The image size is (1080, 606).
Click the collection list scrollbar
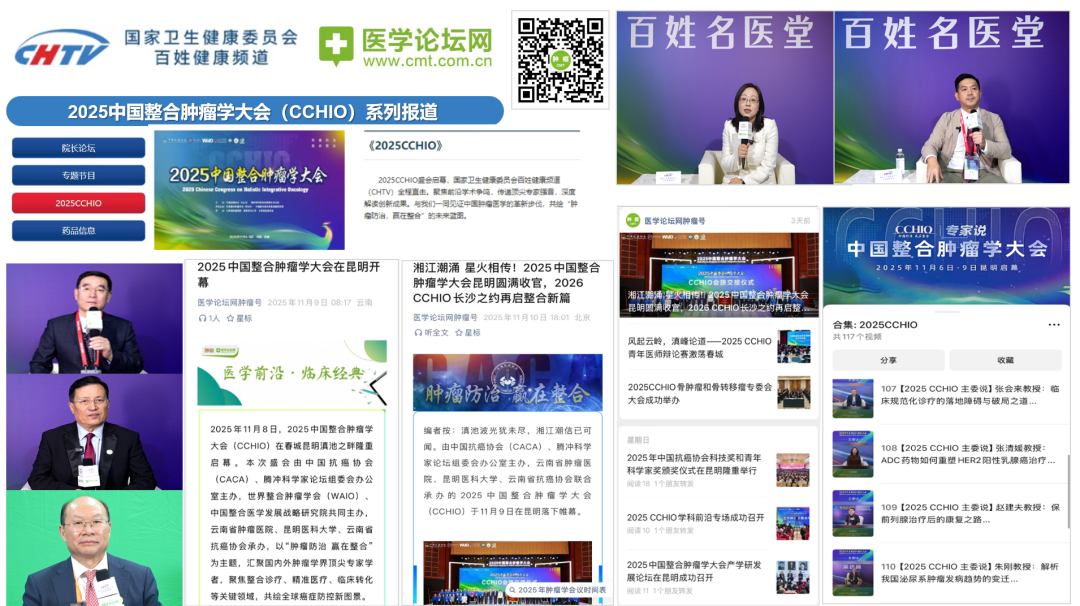point(1068,490)
